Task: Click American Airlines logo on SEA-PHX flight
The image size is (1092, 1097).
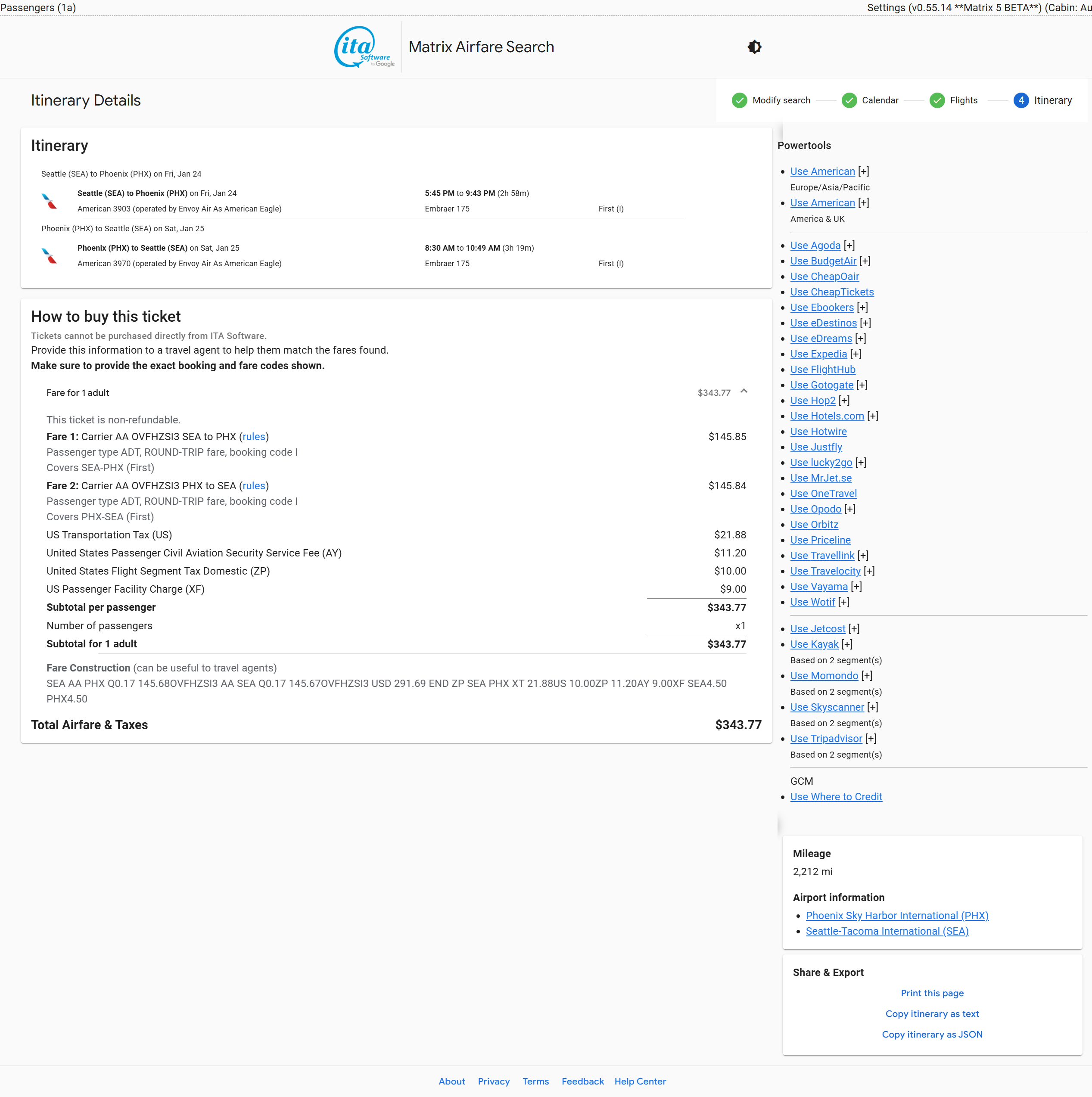Action: [x=50, y=201]
